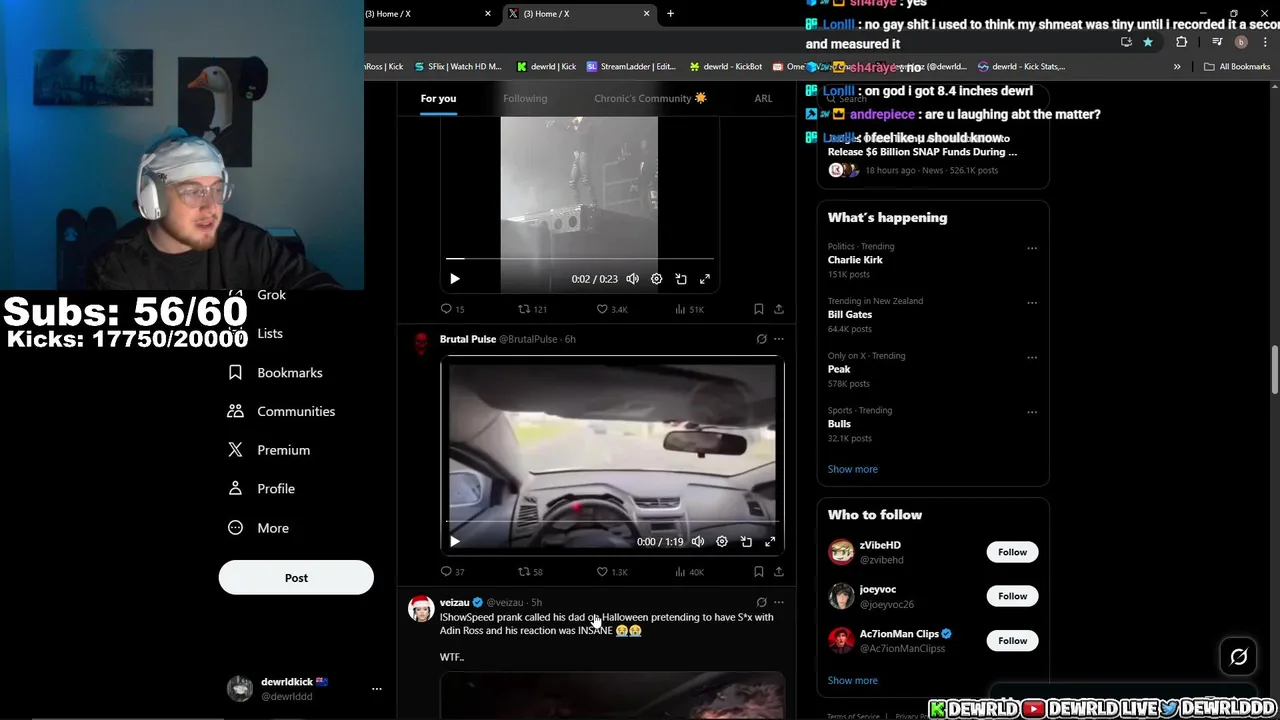Open dewrld | Kick bookmark

[x=546, y=67]
